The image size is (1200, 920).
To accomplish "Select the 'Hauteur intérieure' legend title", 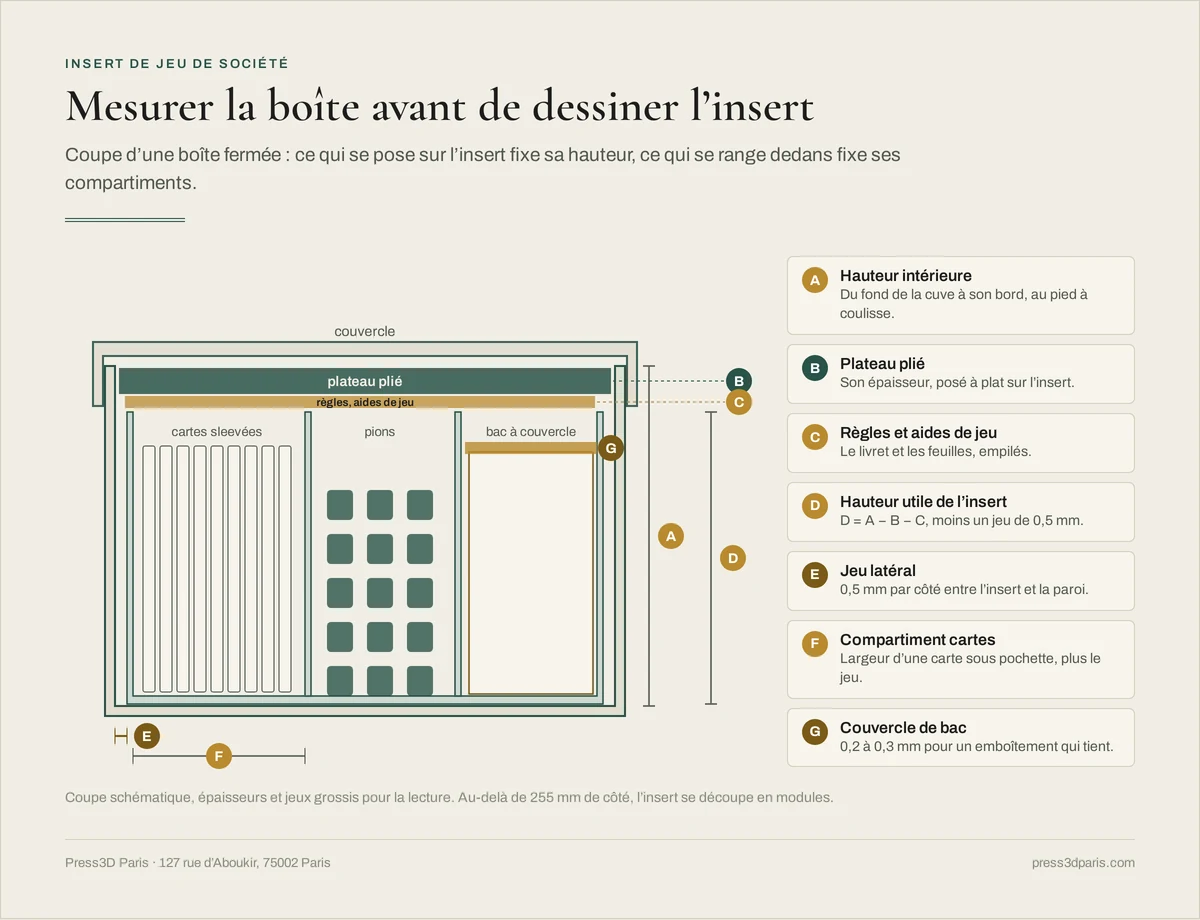I will click(x=906, y=276).
